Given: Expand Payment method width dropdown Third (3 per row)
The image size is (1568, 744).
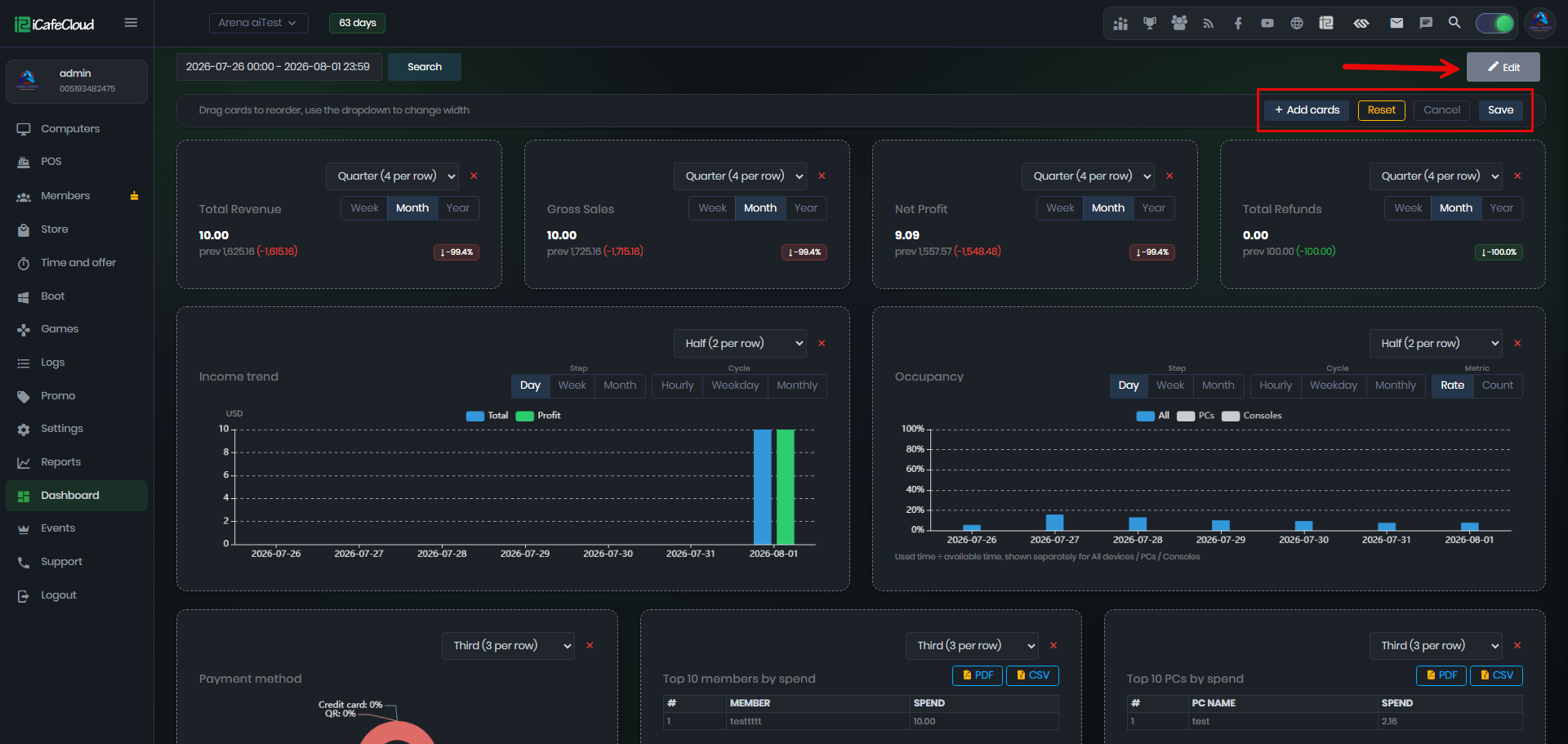Looking at the screenshot, I should tap(508, 645).
